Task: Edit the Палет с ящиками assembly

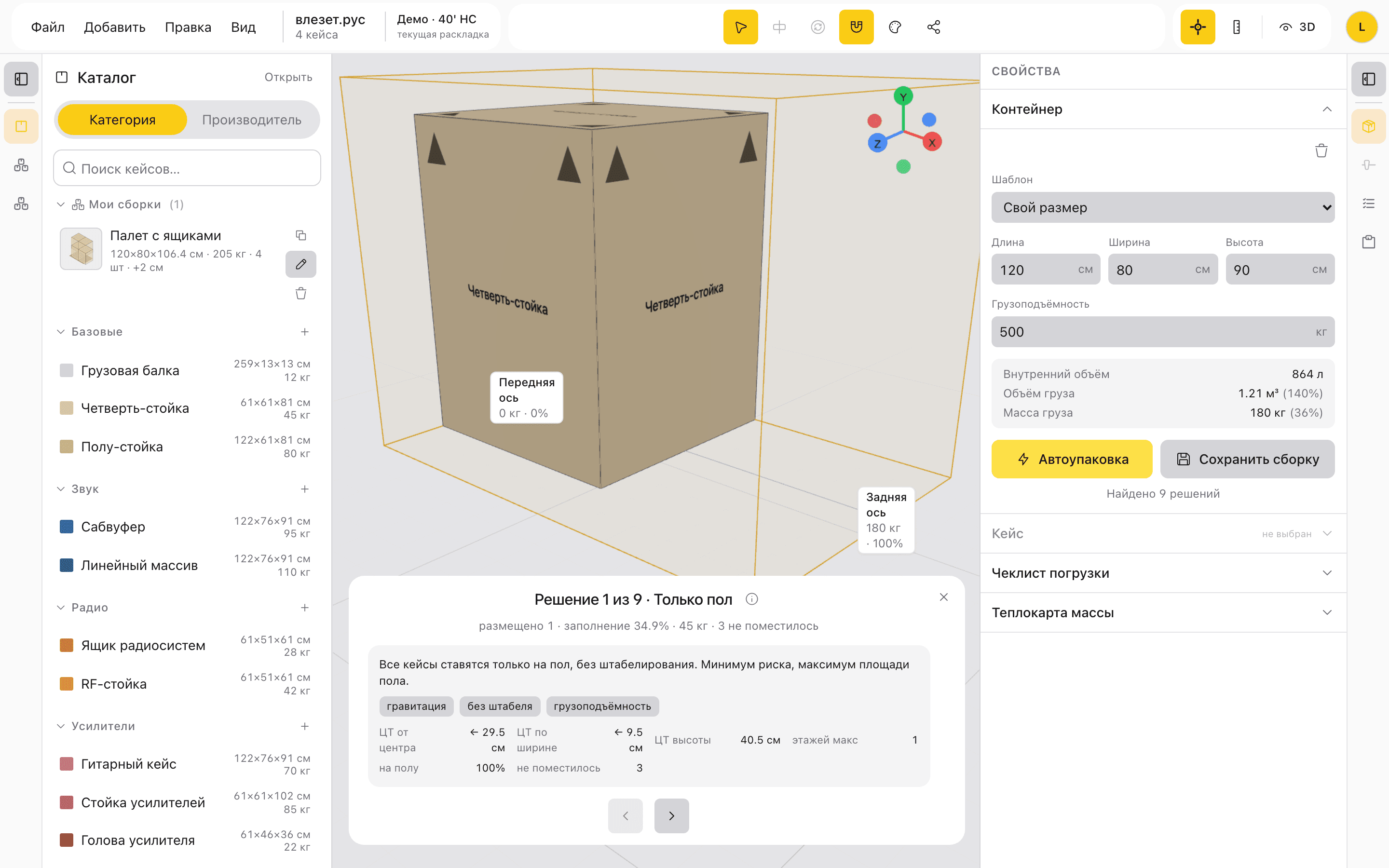Action: (301, 264)
